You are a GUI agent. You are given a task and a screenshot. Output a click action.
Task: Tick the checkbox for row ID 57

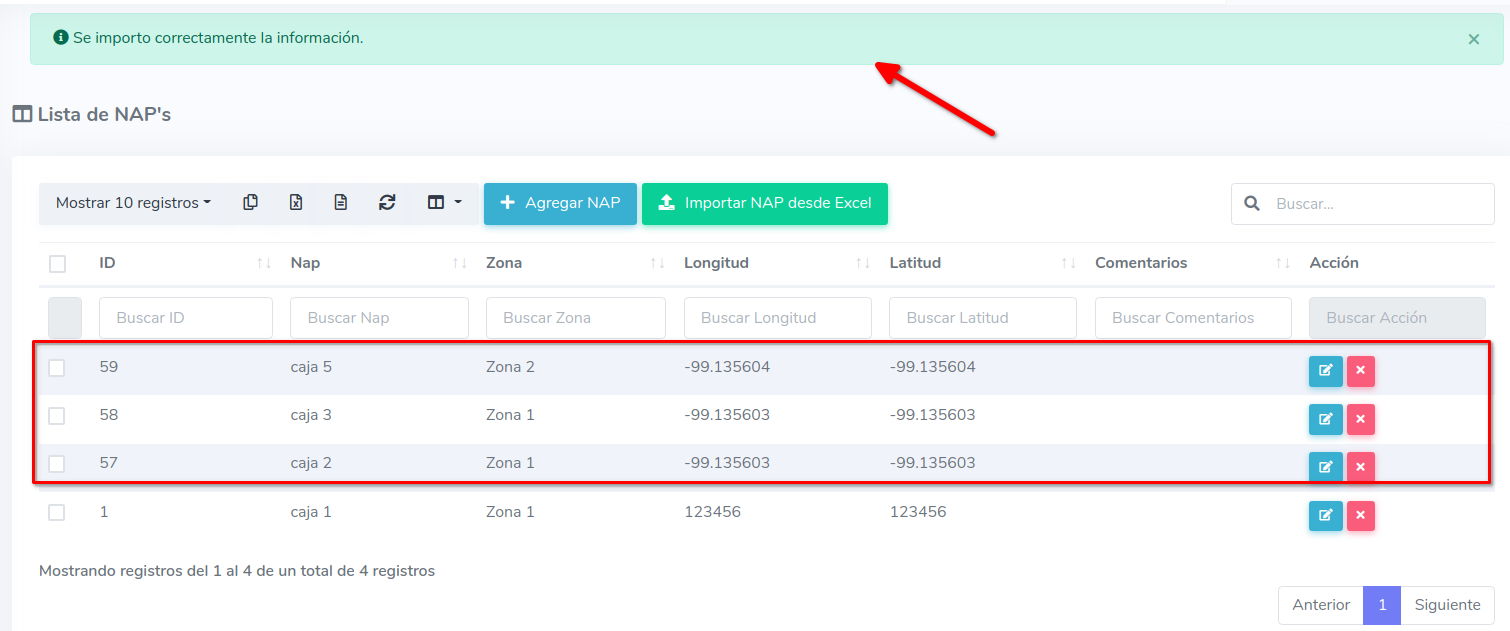tap(57, 464)
